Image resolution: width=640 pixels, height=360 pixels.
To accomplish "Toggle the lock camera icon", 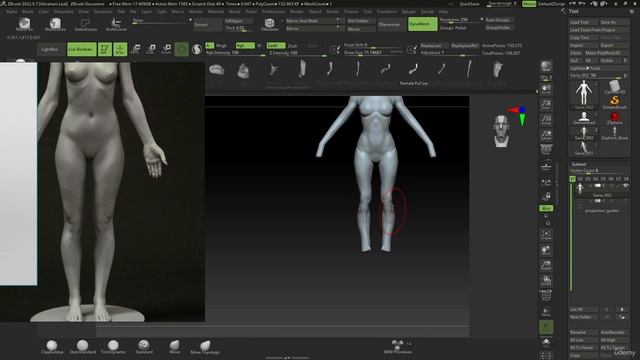I will click(546, 197).
